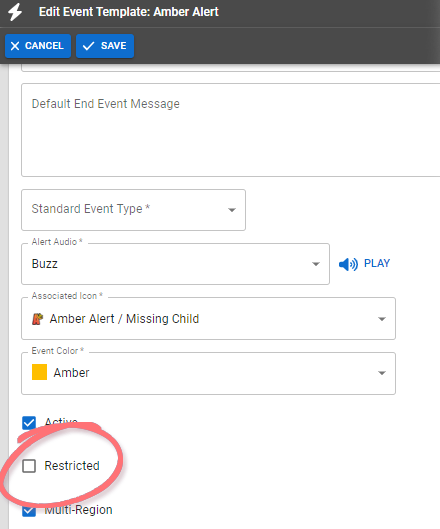
Task: Click the Restricted label text
Action: click(72, 466)
